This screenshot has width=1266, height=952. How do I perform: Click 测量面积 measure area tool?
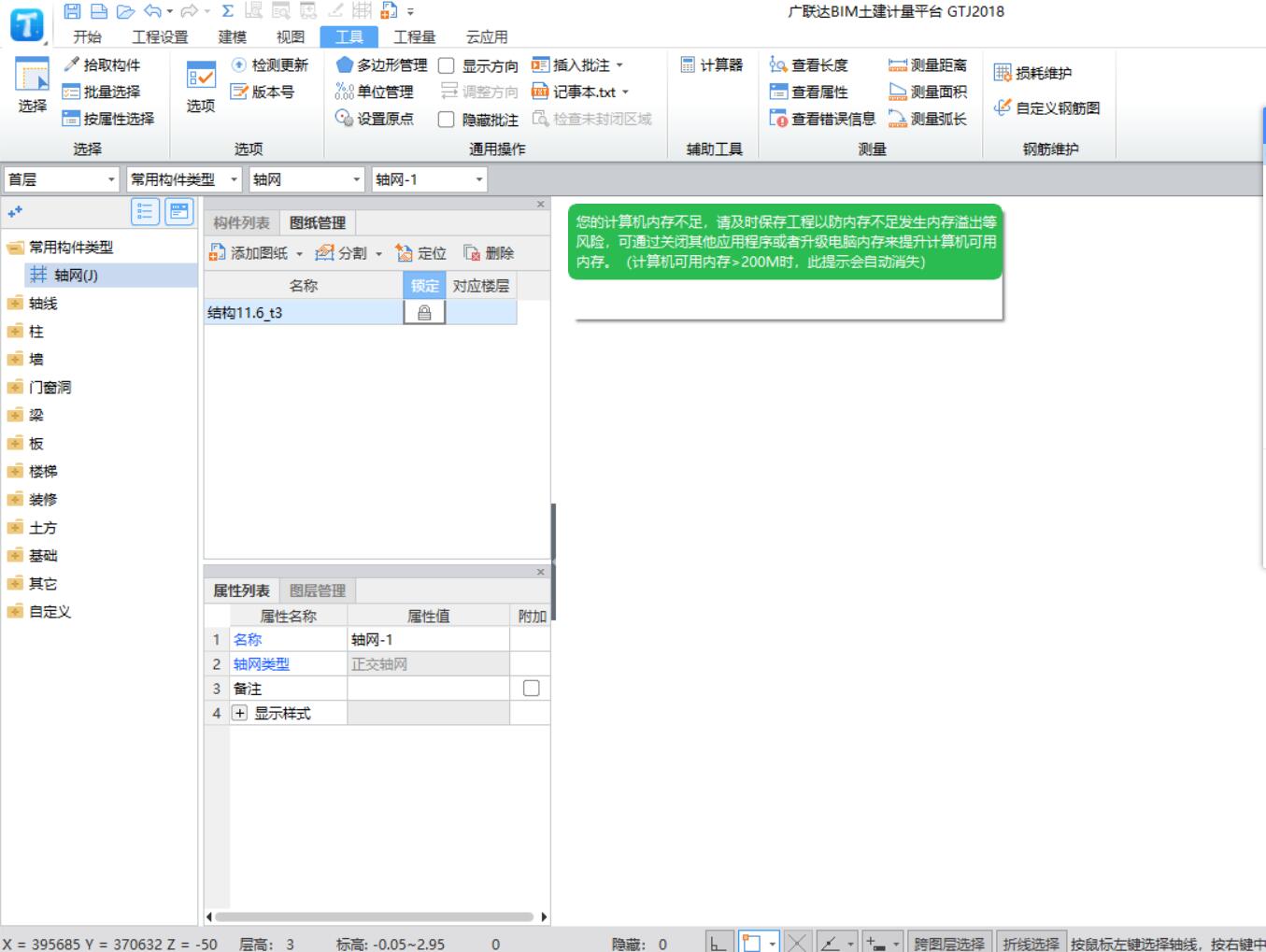928,92
